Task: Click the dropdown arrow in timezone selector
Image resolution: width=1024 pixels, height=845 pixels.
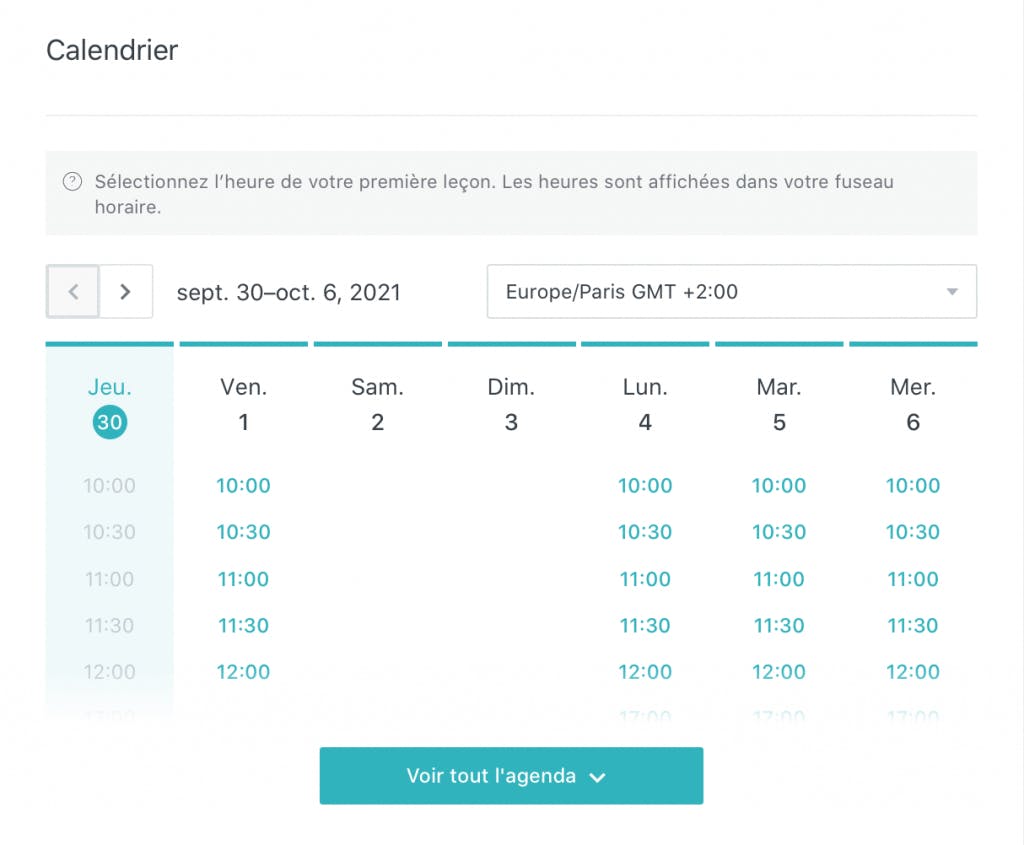Action: [952, 292]
